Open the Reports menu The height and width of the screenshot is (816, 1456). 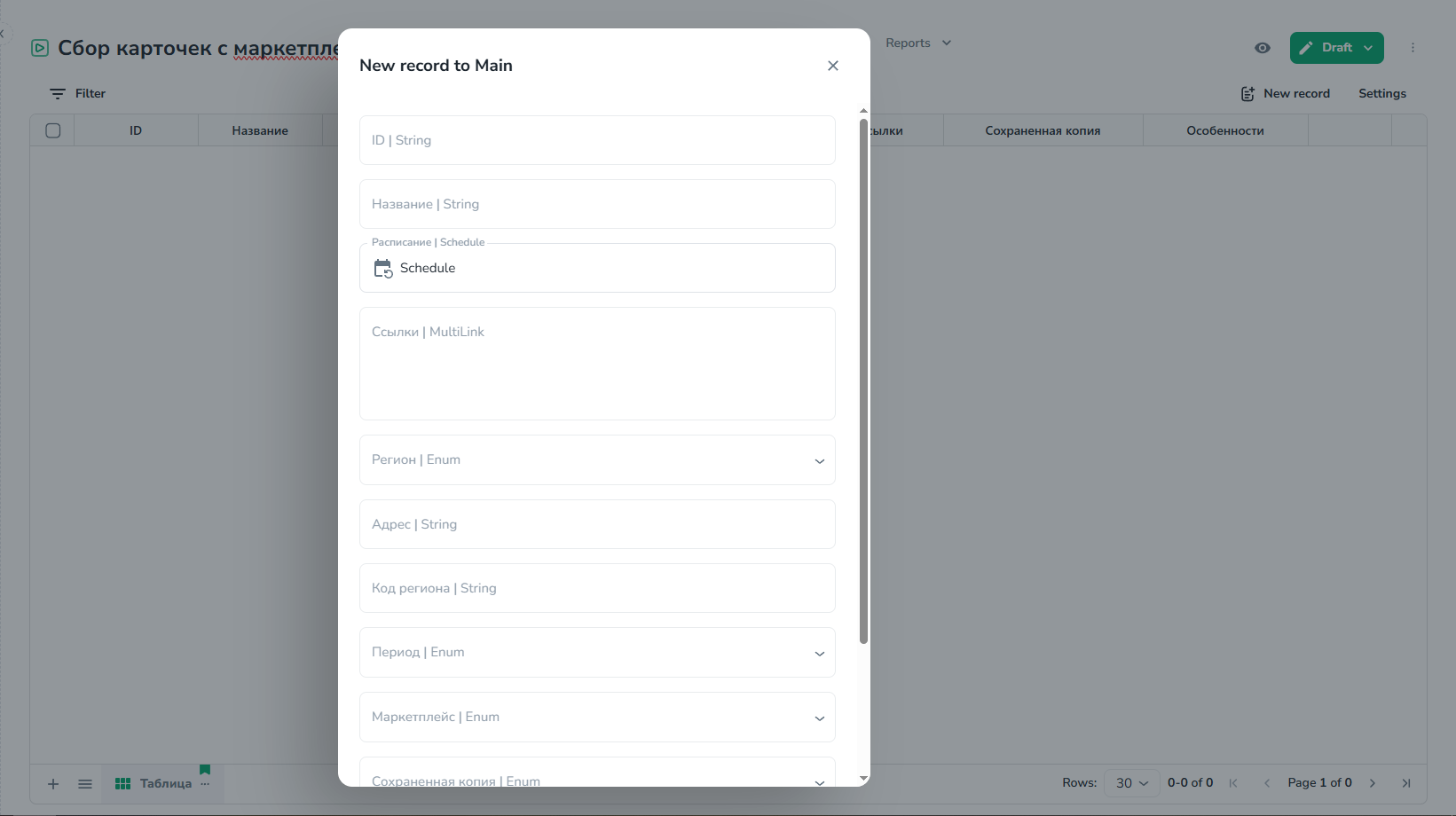(917, 43)
